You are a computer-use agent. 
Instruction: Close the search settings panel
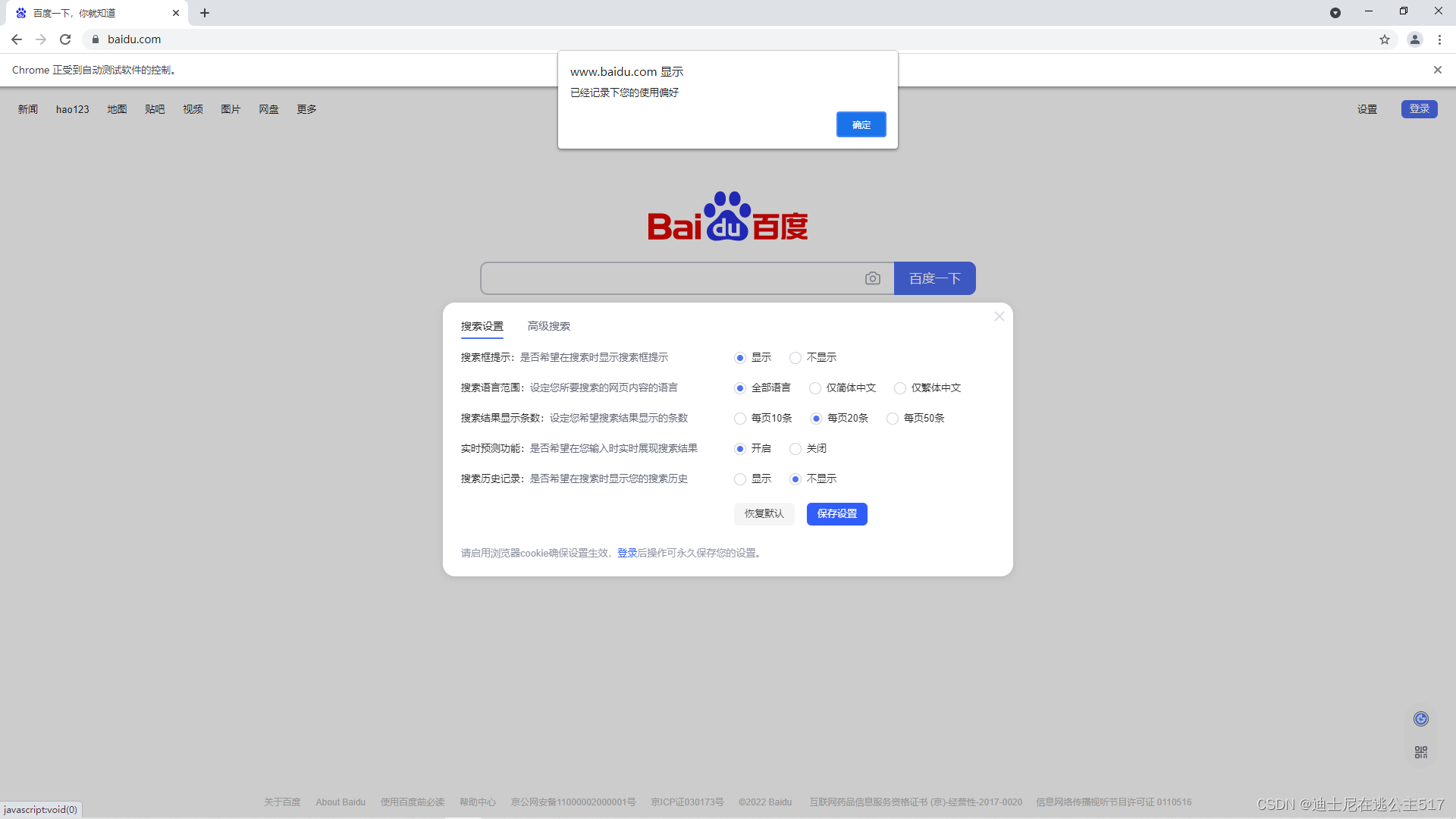coord(999,316)
